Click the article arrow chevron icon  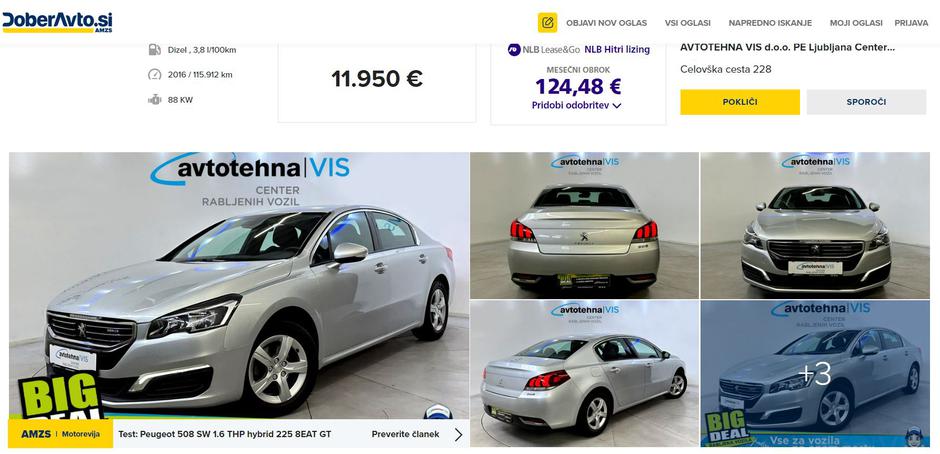[x=459, y=434]
